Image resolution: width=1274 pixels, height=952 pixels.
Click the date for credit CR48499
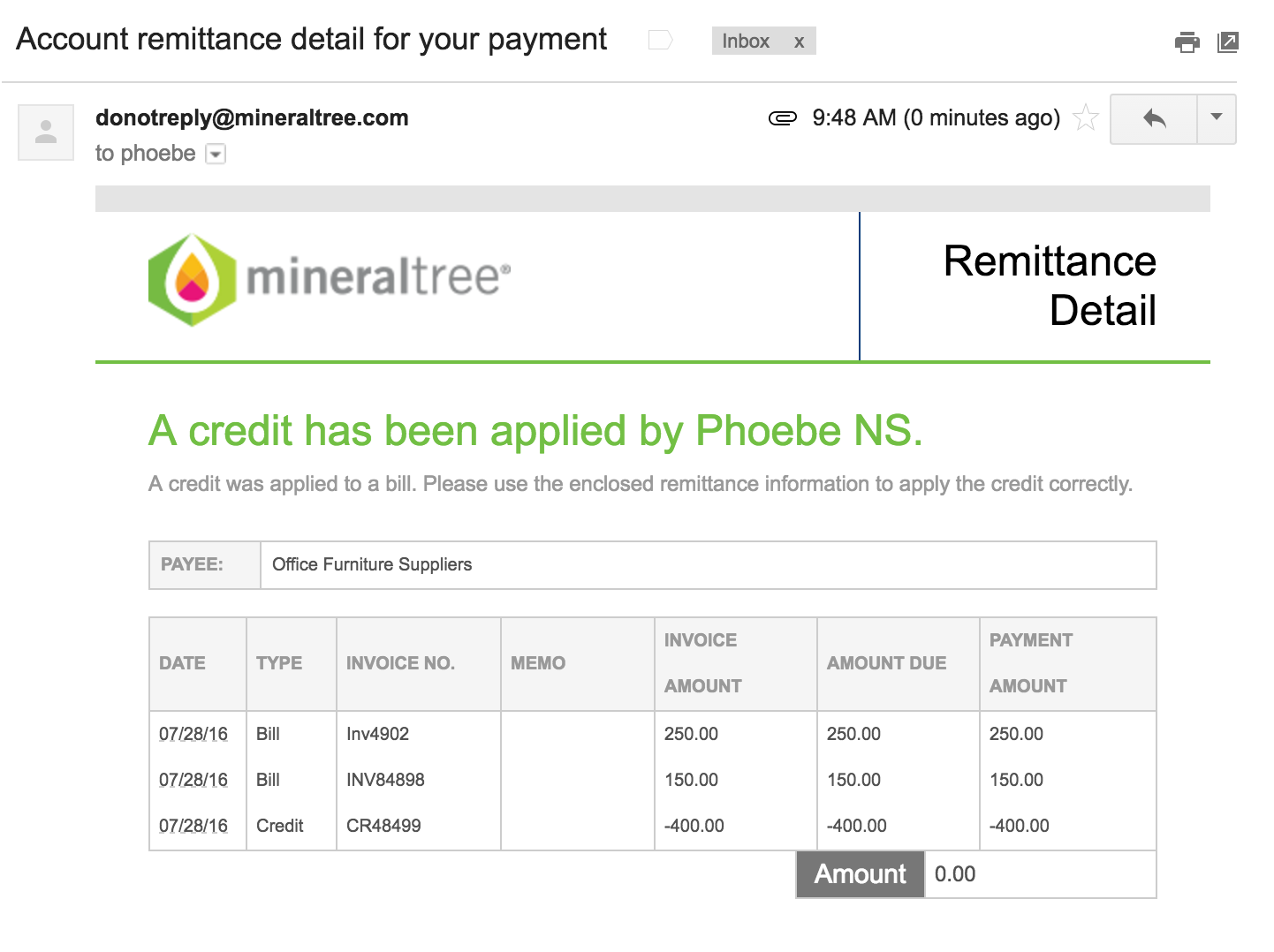pos(193,826)
